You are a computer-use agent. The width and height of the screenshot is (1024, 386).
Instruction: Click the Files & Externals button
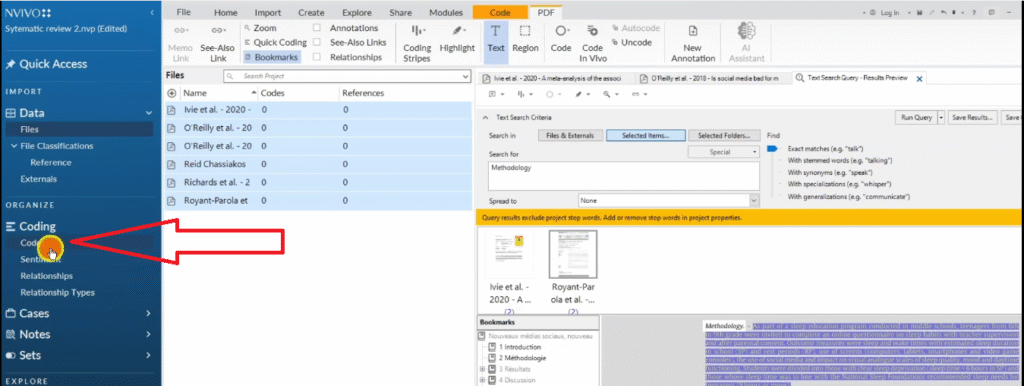[x=569, y=136]
